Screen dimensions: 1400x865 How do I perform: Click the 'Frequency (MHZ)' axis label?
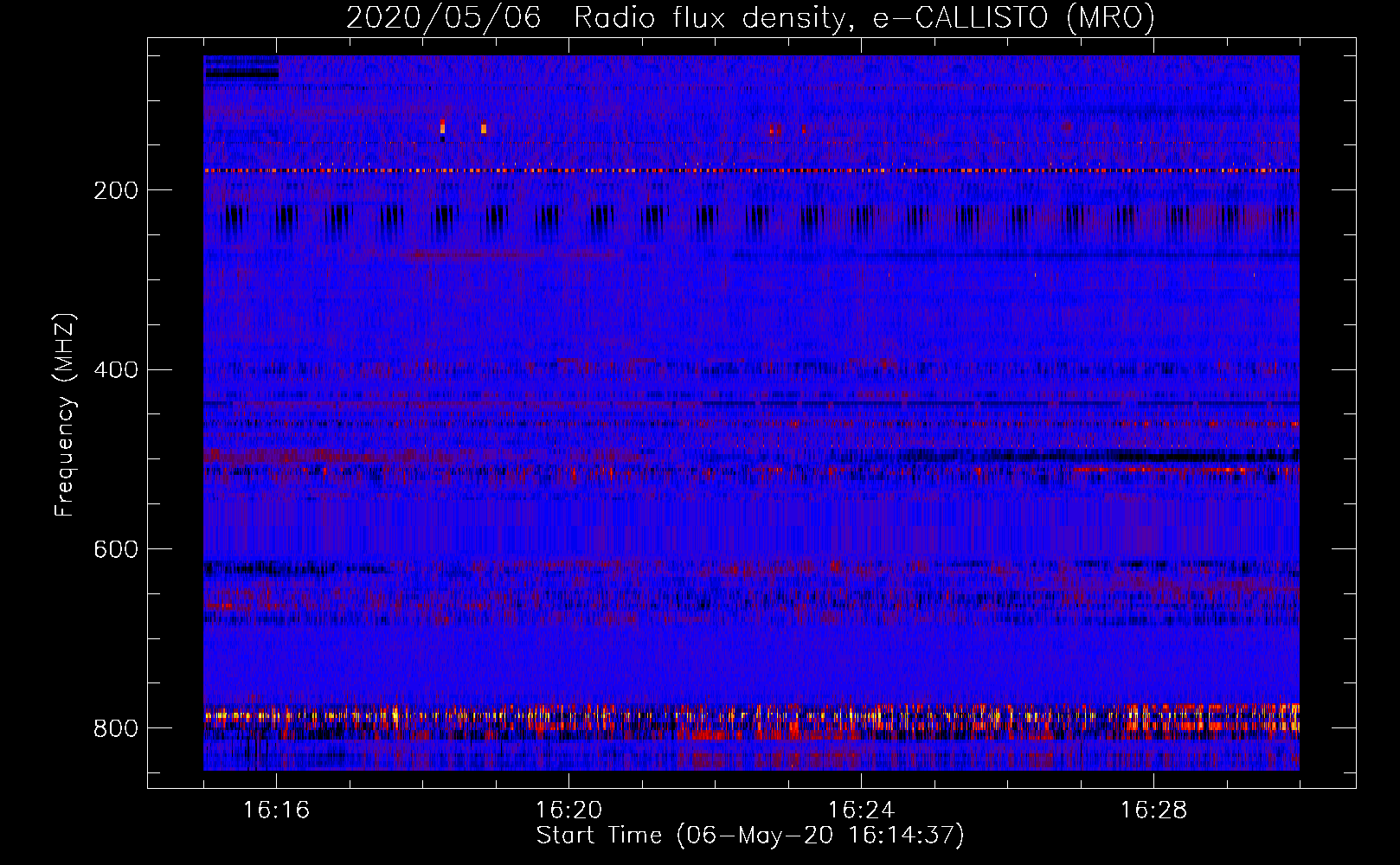65,414
